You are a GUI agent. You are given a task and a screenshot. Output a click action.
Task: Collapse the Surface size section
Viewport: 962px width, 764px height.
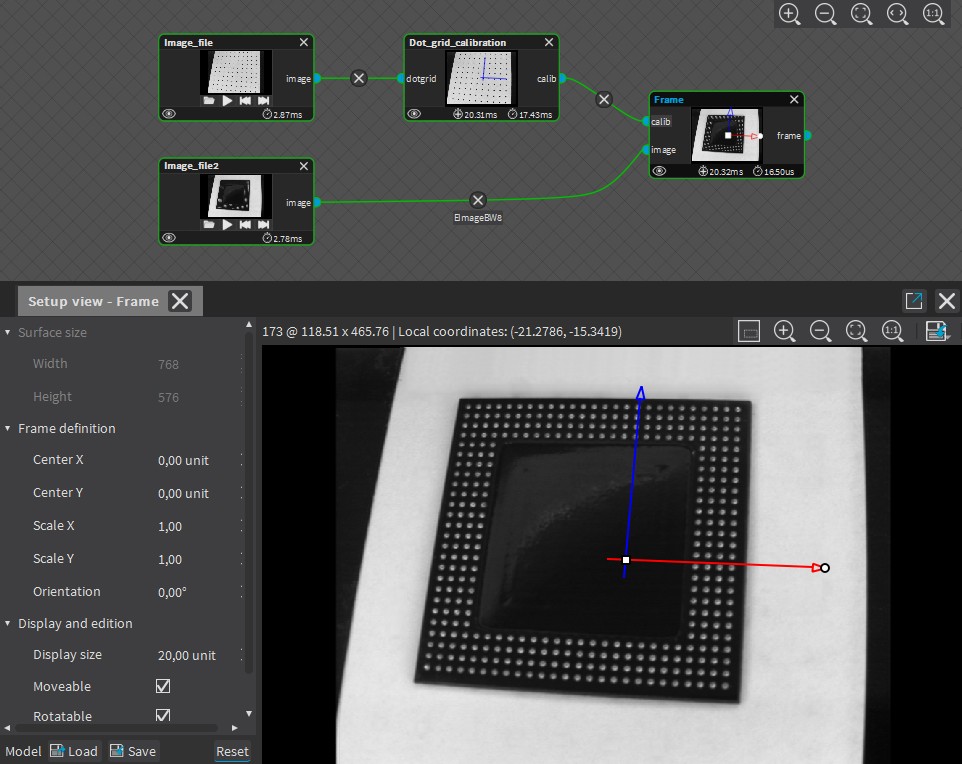coord(7,332)
